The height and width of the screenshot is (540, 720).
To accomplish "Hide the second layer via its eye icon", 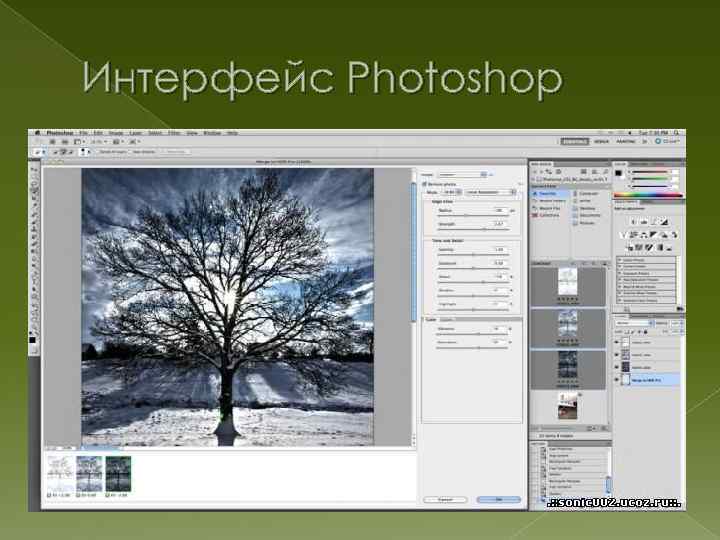I will click(617, 354).
